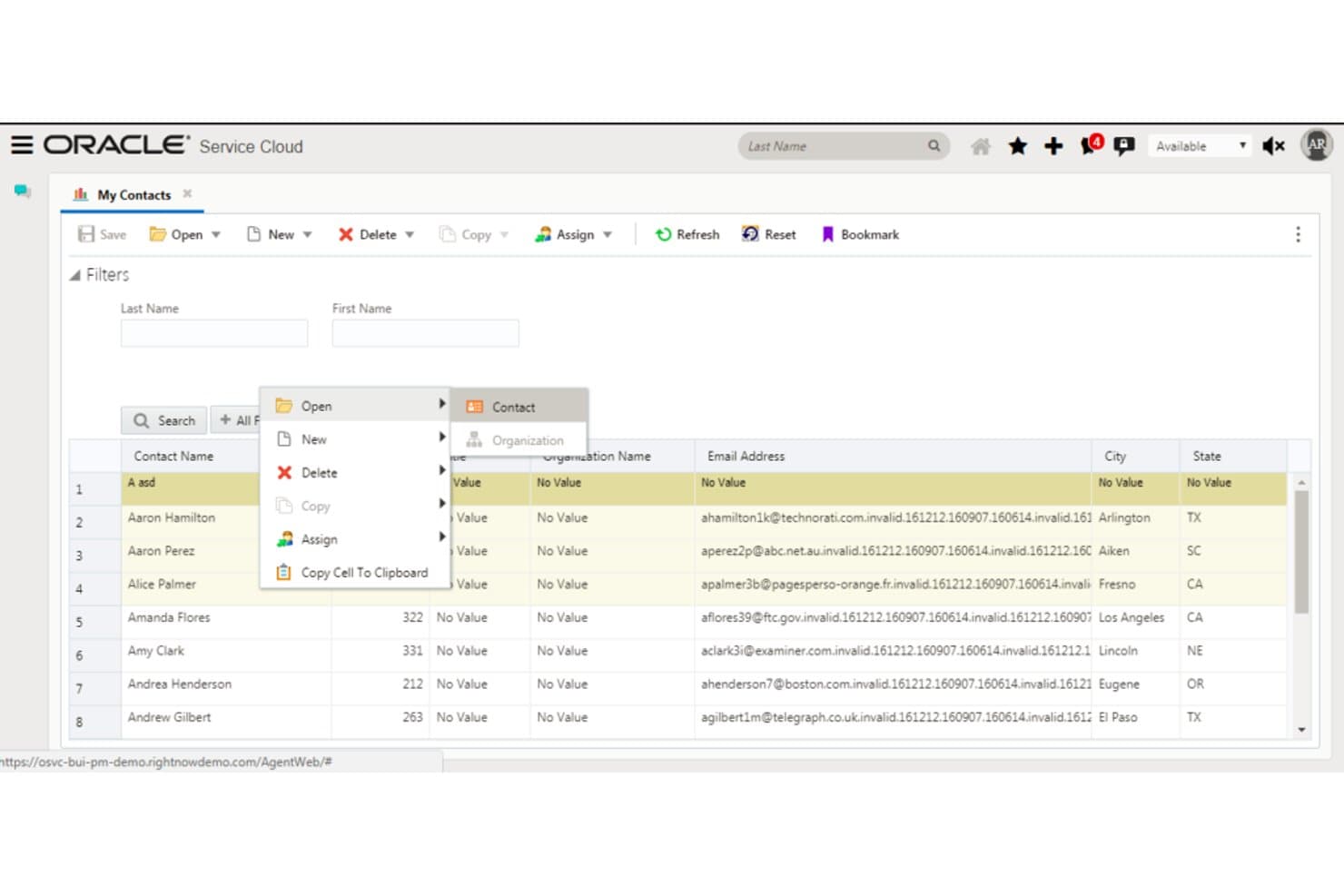Expand the toolbar New dropdown arrow
The width and height of the screenshot is (1344, 896).
[x=307, y=234]
